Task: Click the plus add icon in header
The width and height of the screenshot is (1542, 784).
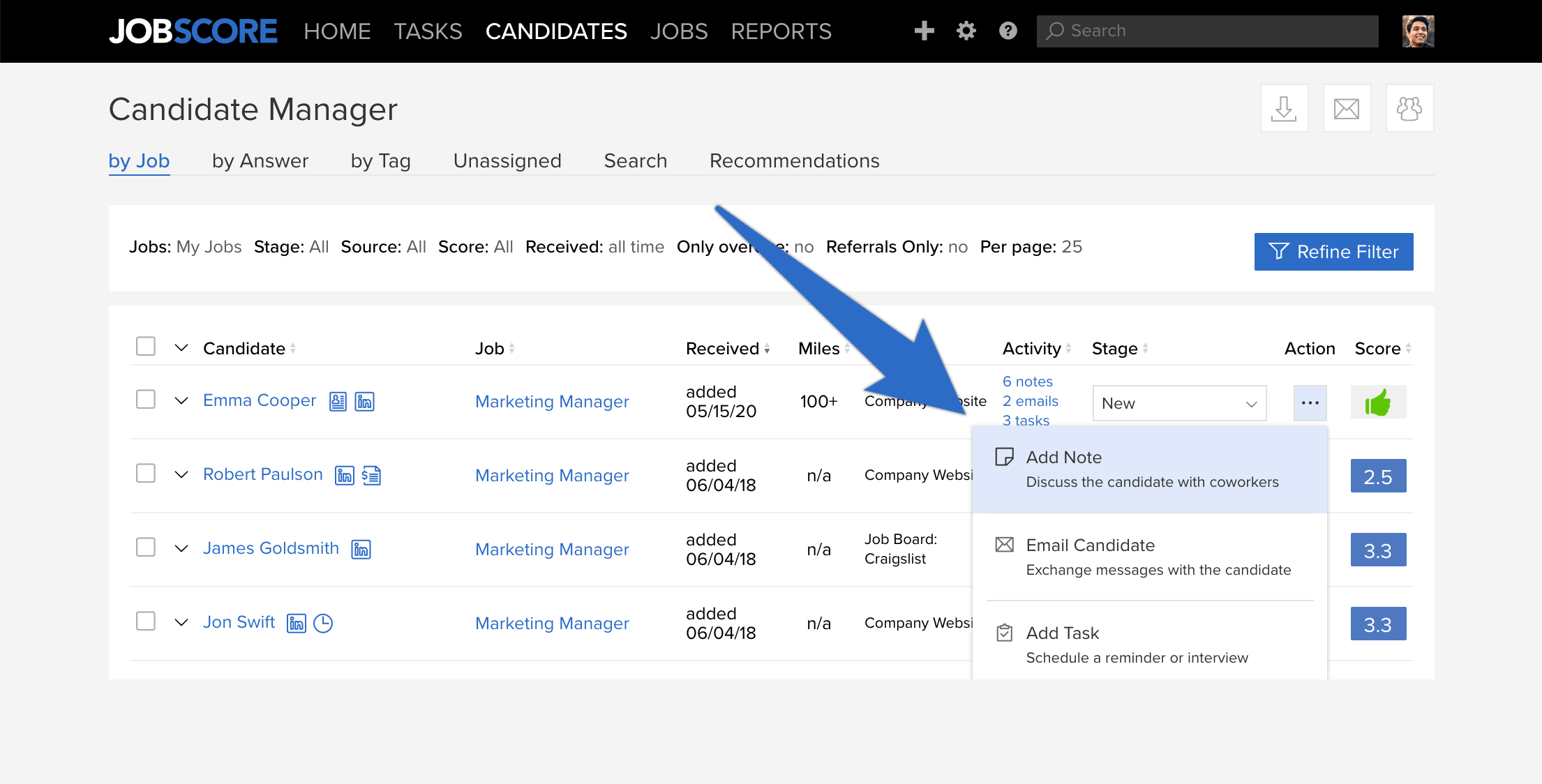Action: tap(924, 31)
